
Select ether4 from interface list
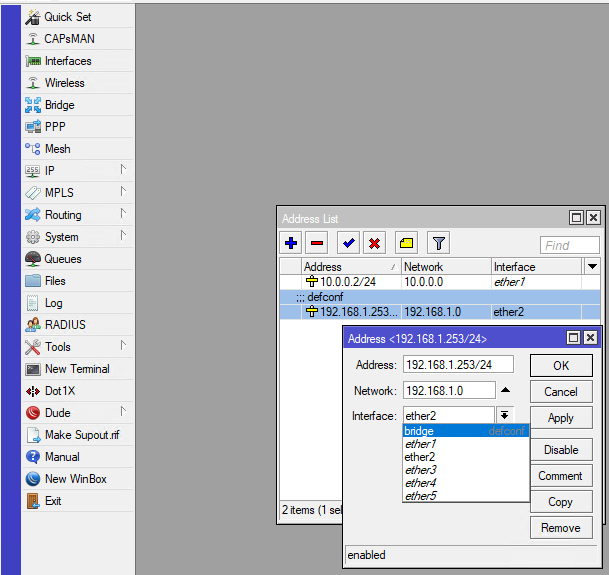[x=466, y=483]
